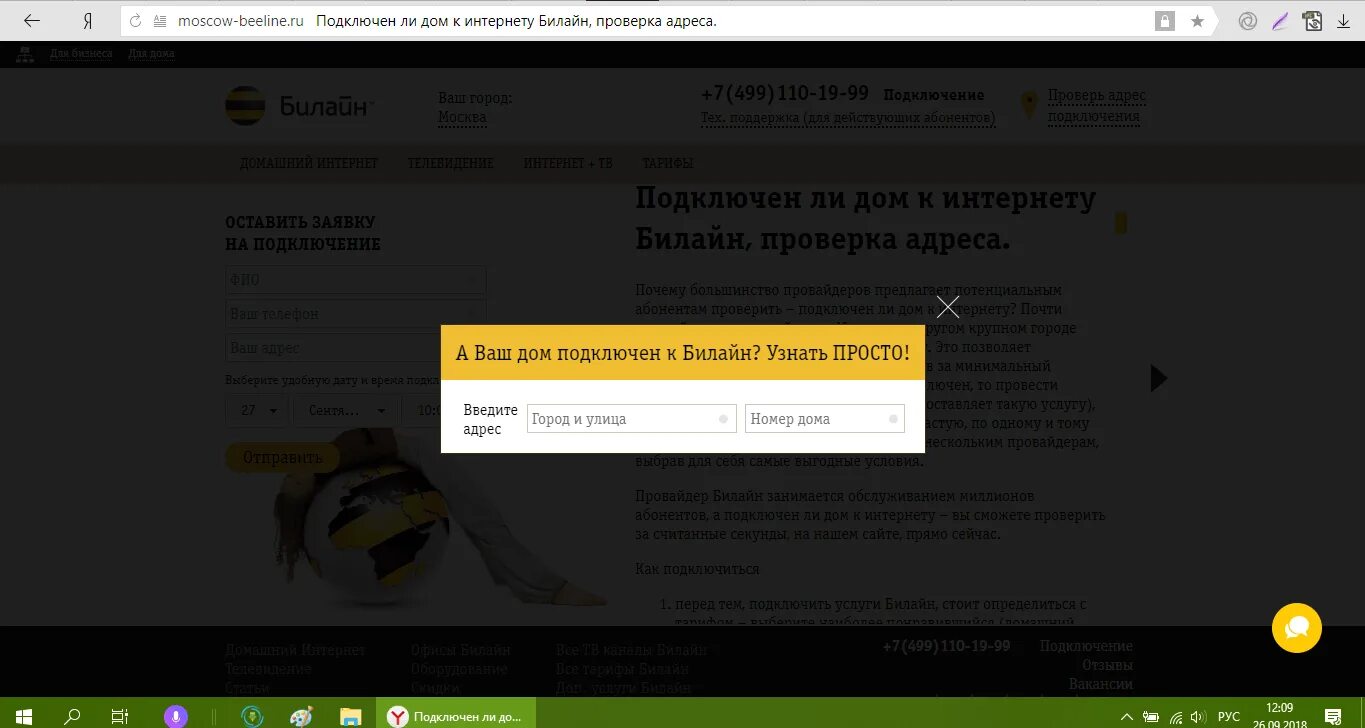Click footer link 'Отзывы'
This screenshot has width=1365, height=728.
tap(1107, 665)
